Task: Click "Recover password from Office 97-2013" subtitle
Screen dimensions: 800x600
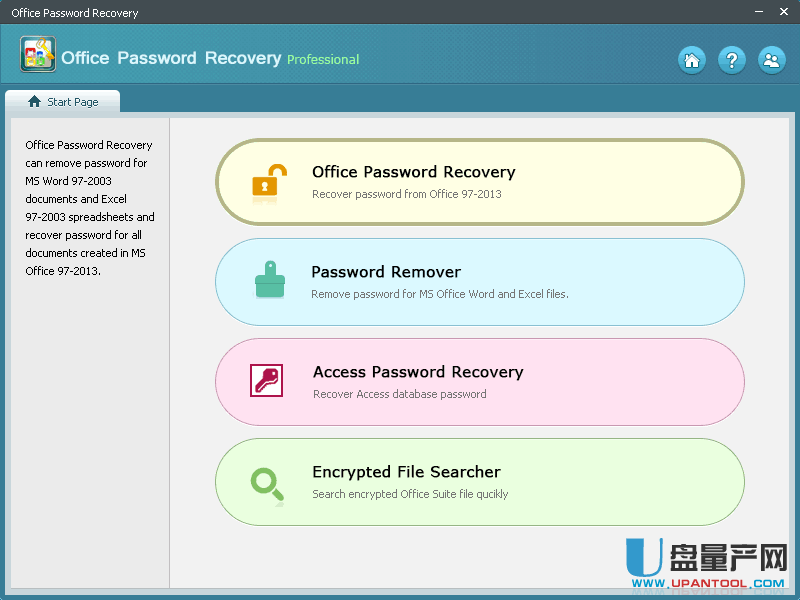Action: (x=406, y=194)
